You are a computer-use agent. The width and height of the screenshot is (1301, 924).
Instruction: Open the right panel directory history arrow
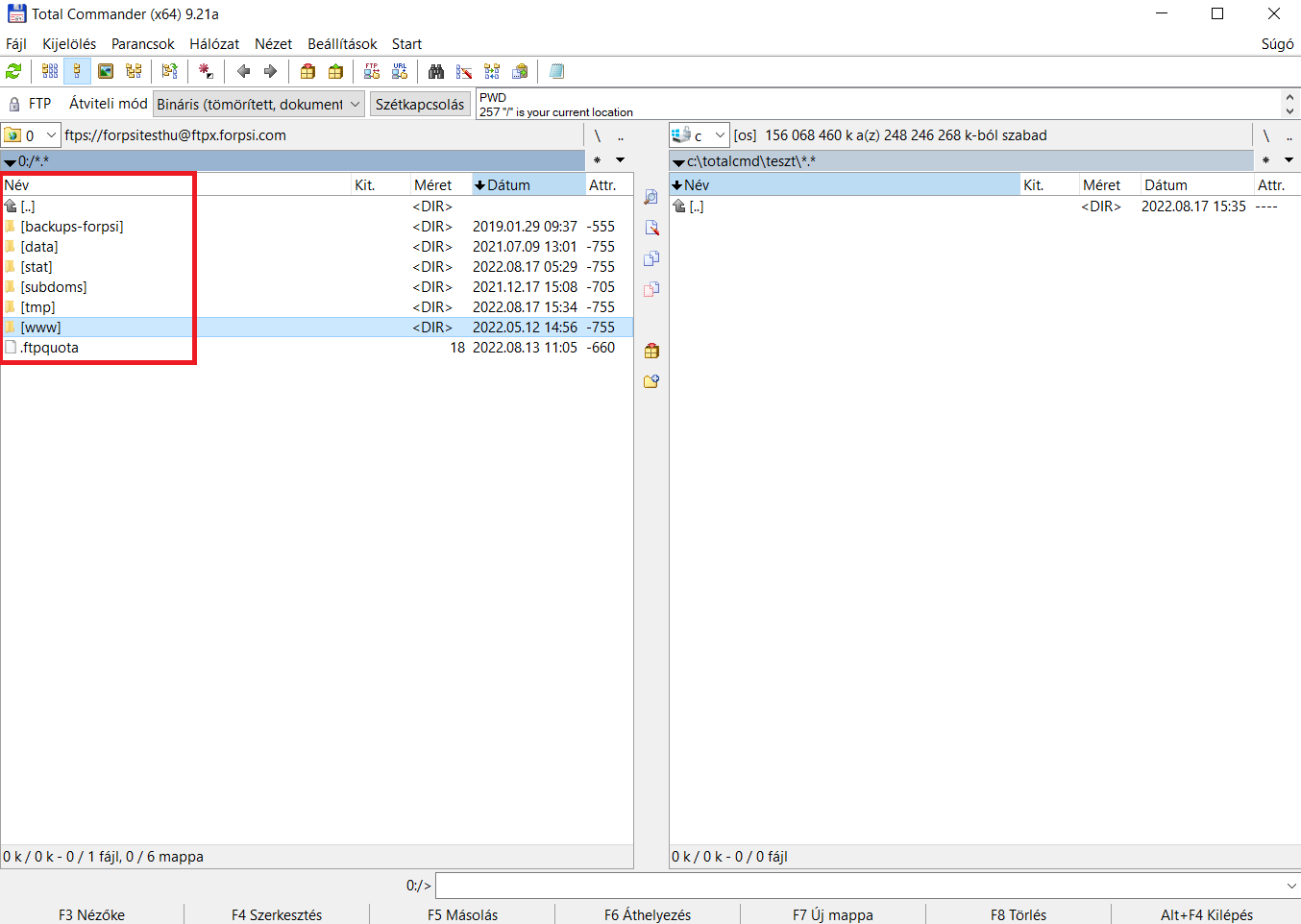click(1289, 160)
